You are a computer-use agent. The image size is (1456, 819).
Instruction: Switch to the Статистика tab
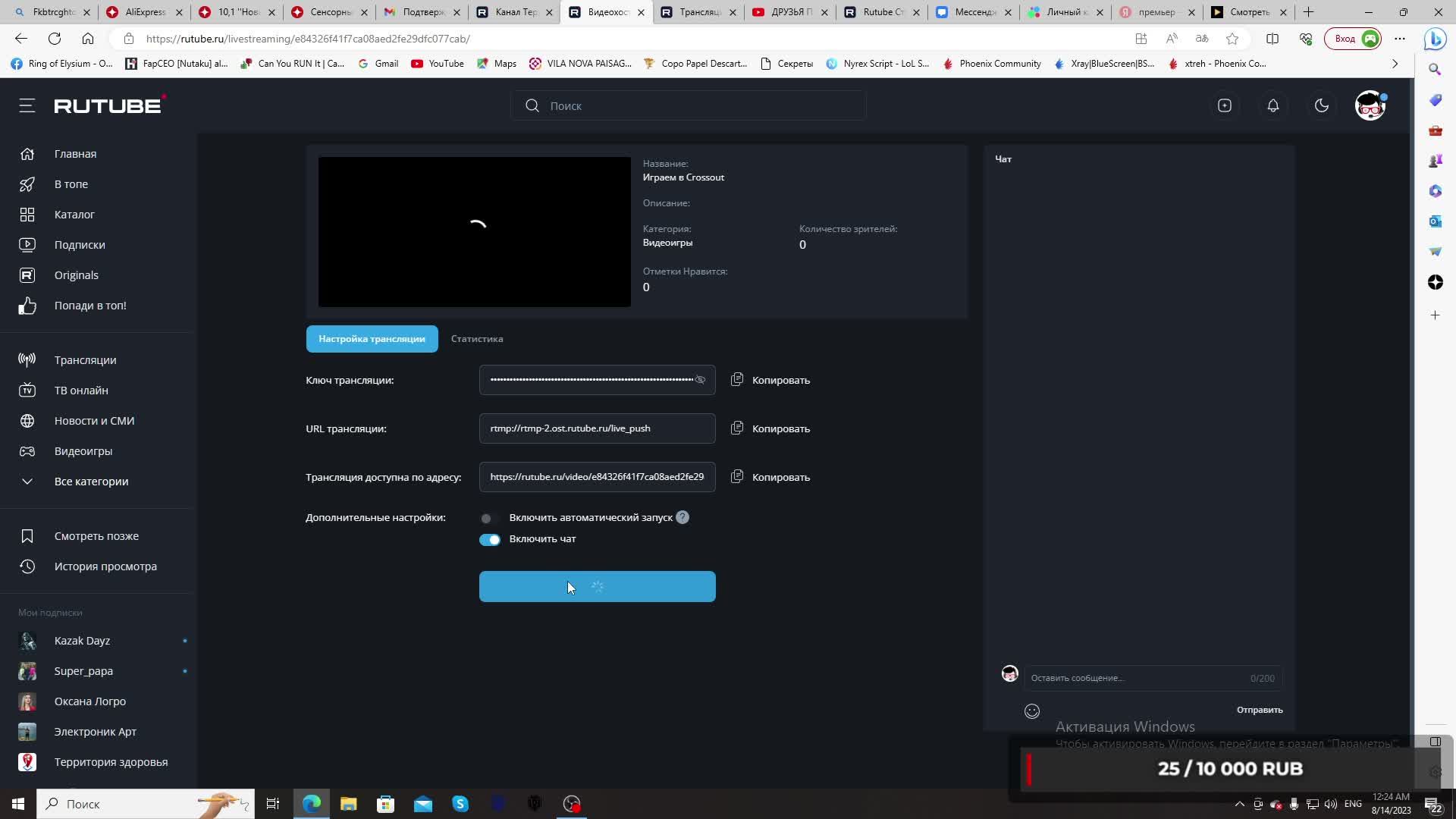(477, 339)
